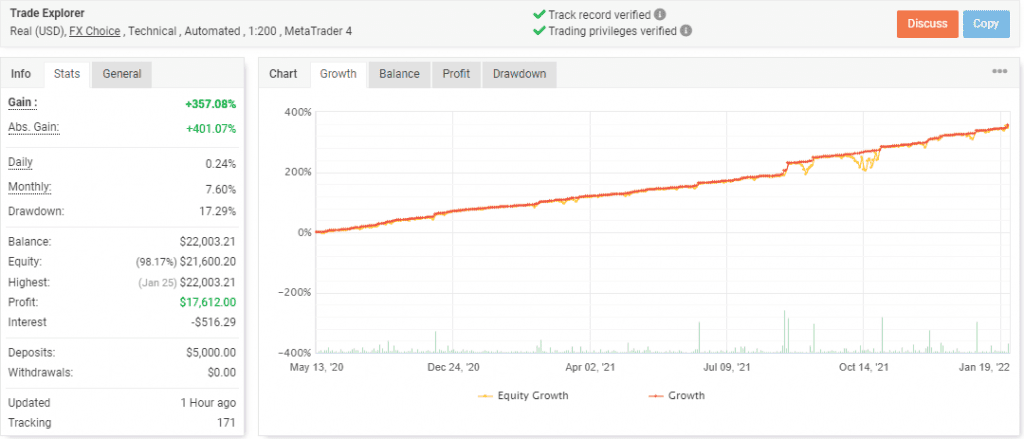Click the $17,612.00 profit value
Image resolution: width=1024 pixels, height=439 pixels.
[x=208, y=302]
